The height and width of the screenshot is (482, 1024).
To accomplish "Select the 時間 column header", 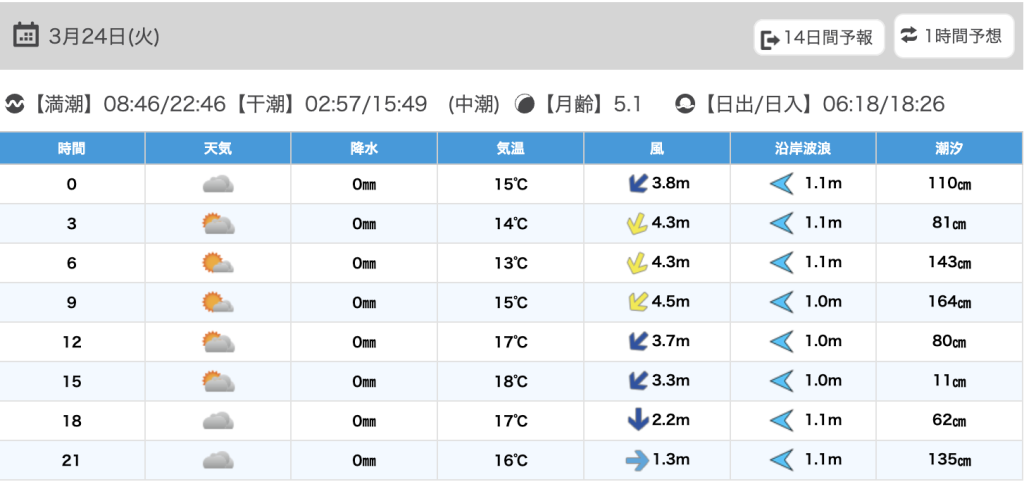I will pos(72,149).
